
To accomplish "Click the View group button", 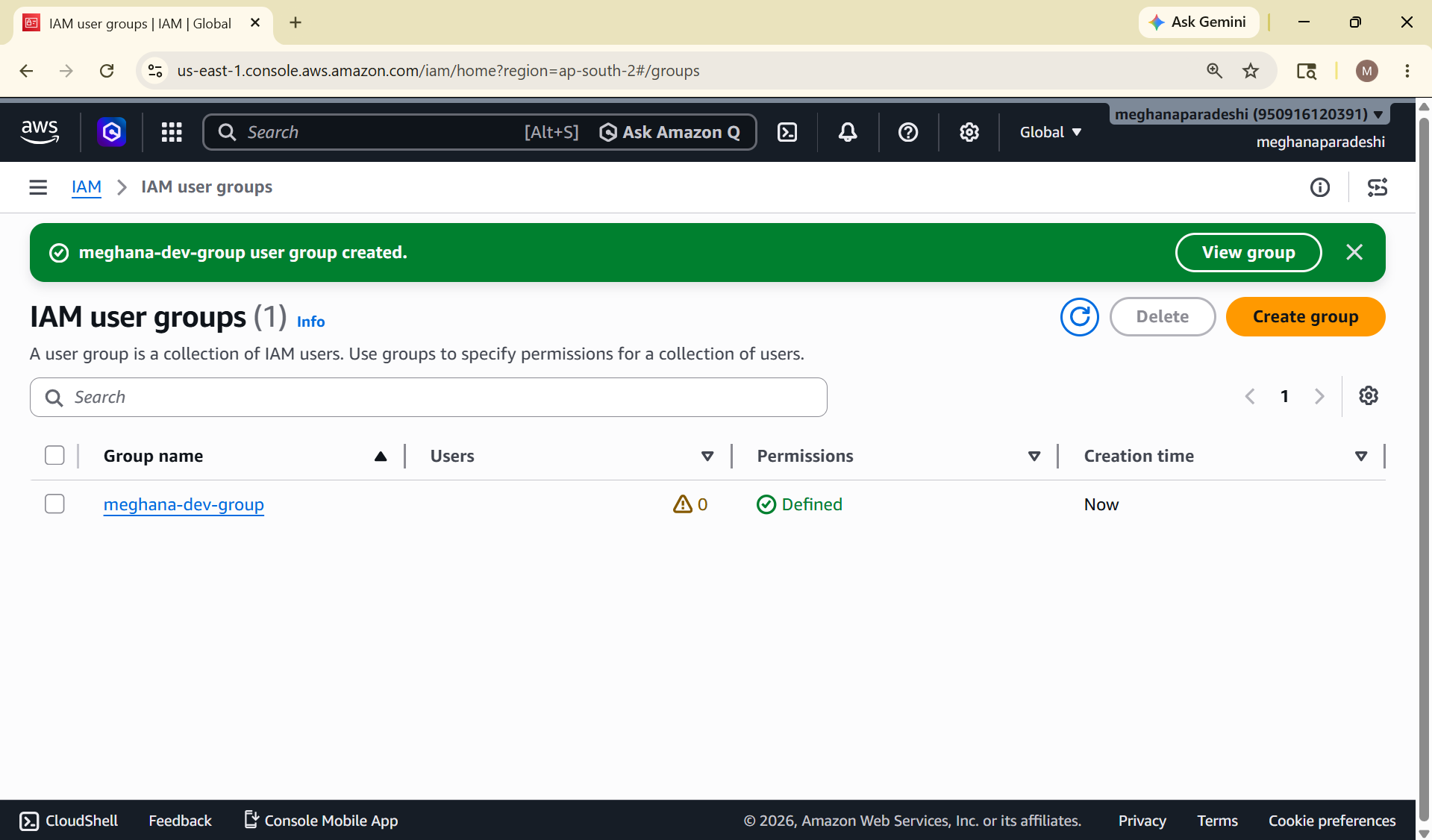I will [x=1248, y=252].
